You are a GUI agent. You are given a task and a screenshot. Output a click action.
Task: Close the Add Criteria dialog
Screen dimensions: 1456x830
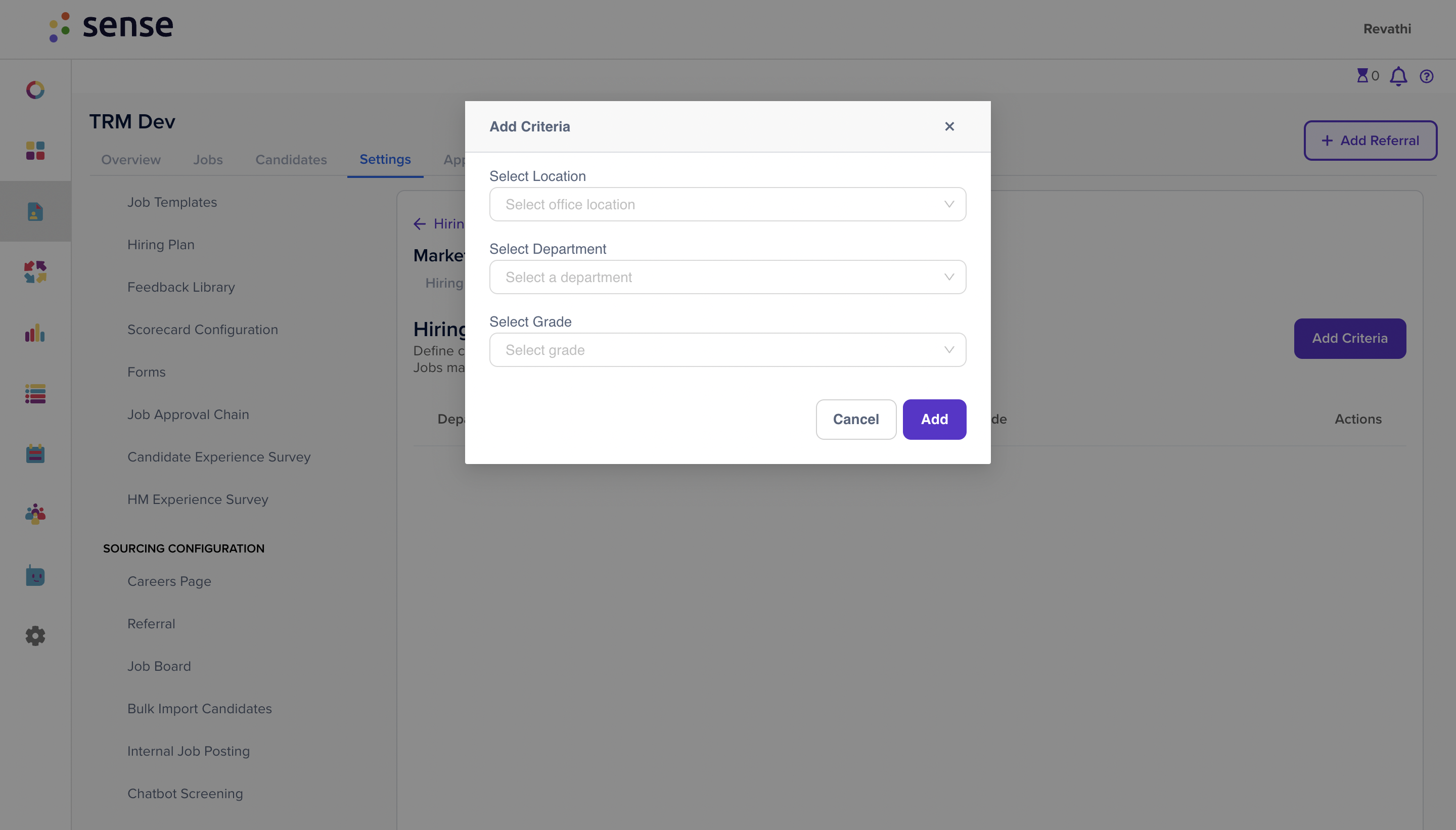(x=949, y=126)
